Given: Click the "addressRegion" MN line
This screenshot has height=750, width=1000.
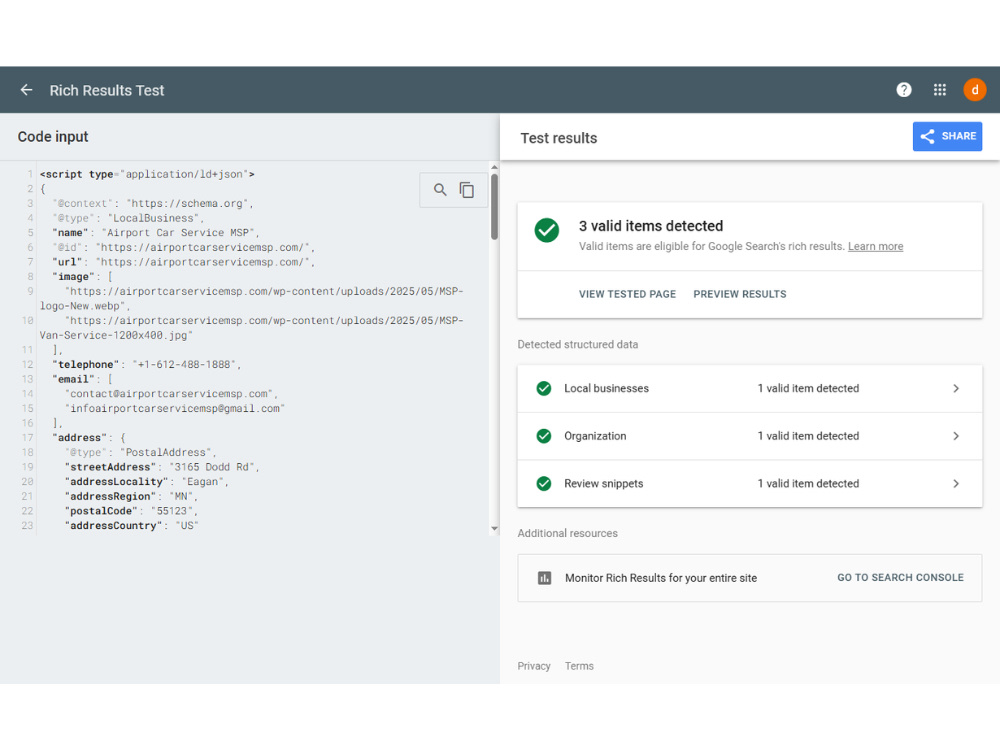Looking at the screenshot, I should (131, 496).
